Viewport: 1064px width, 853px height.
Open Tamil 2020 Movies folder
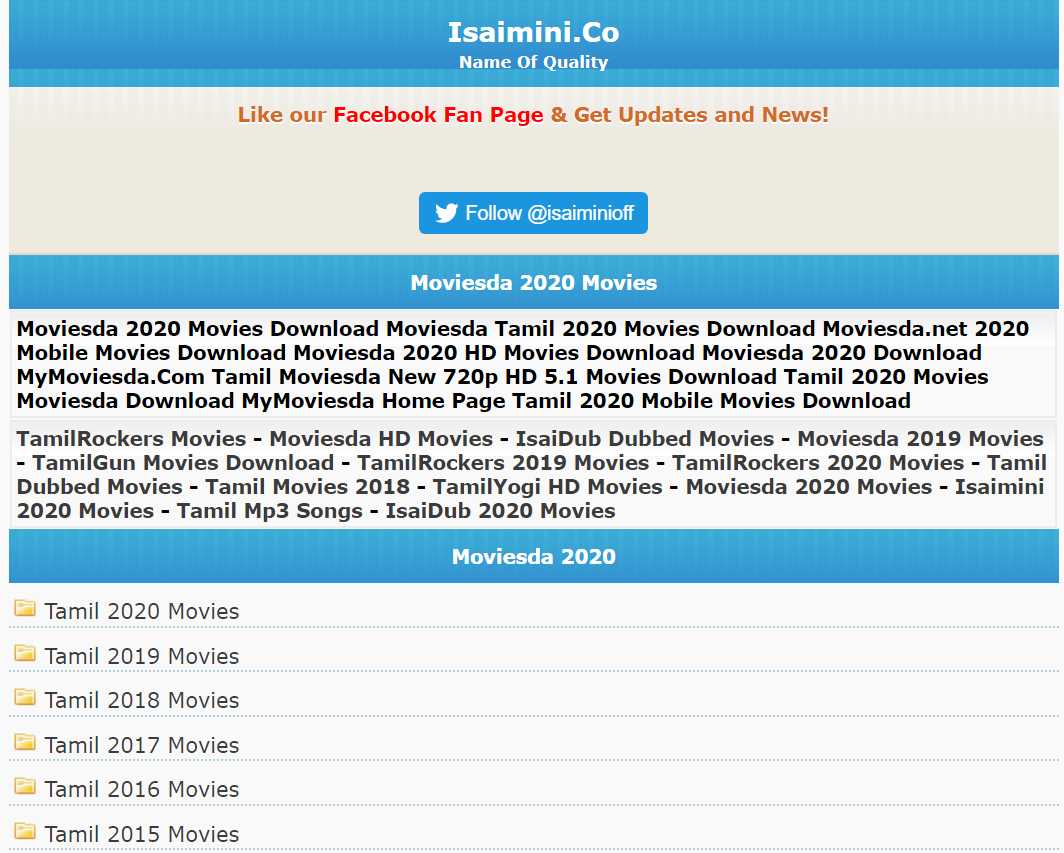click(142, 611)
